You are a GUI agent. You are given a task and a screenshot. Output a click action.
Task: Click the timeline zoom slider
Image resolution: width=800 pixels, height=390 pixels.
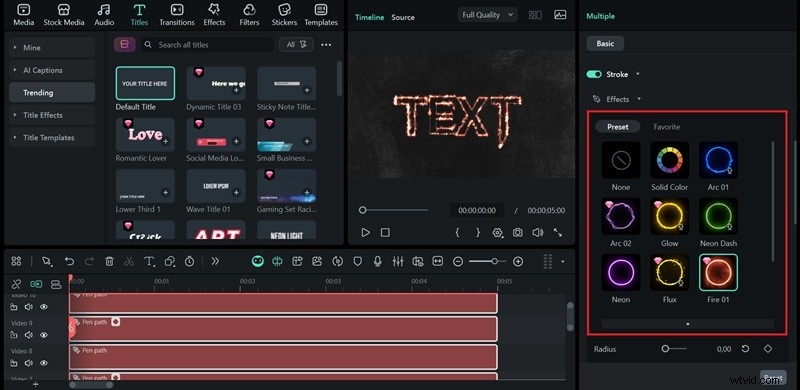click(x=487, y=261)
